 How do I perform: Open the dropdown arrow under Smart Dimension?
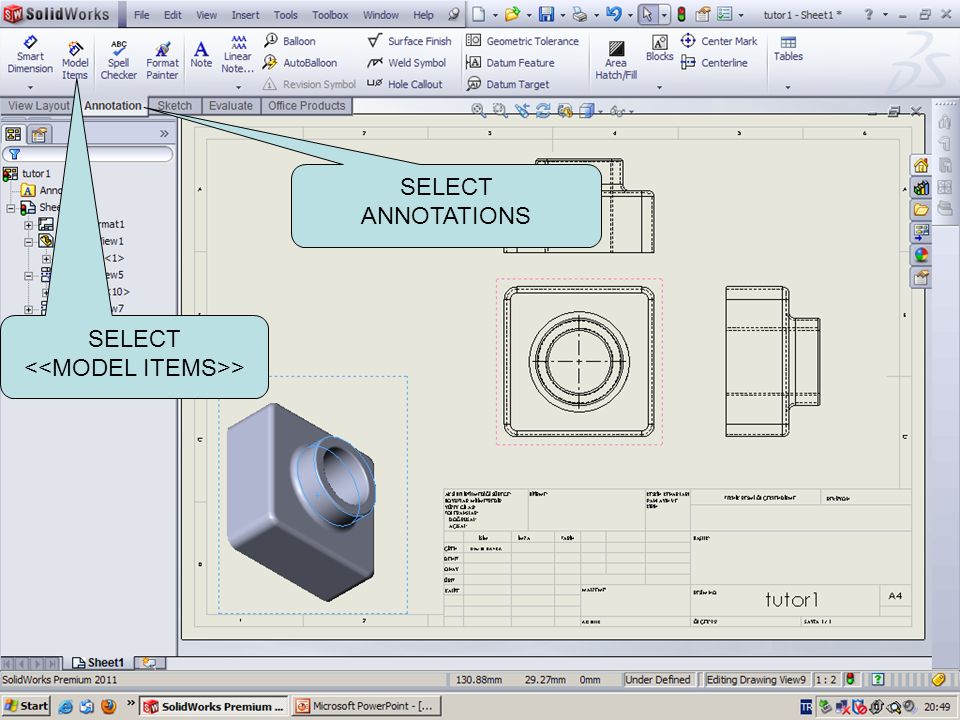coord(30,87)
